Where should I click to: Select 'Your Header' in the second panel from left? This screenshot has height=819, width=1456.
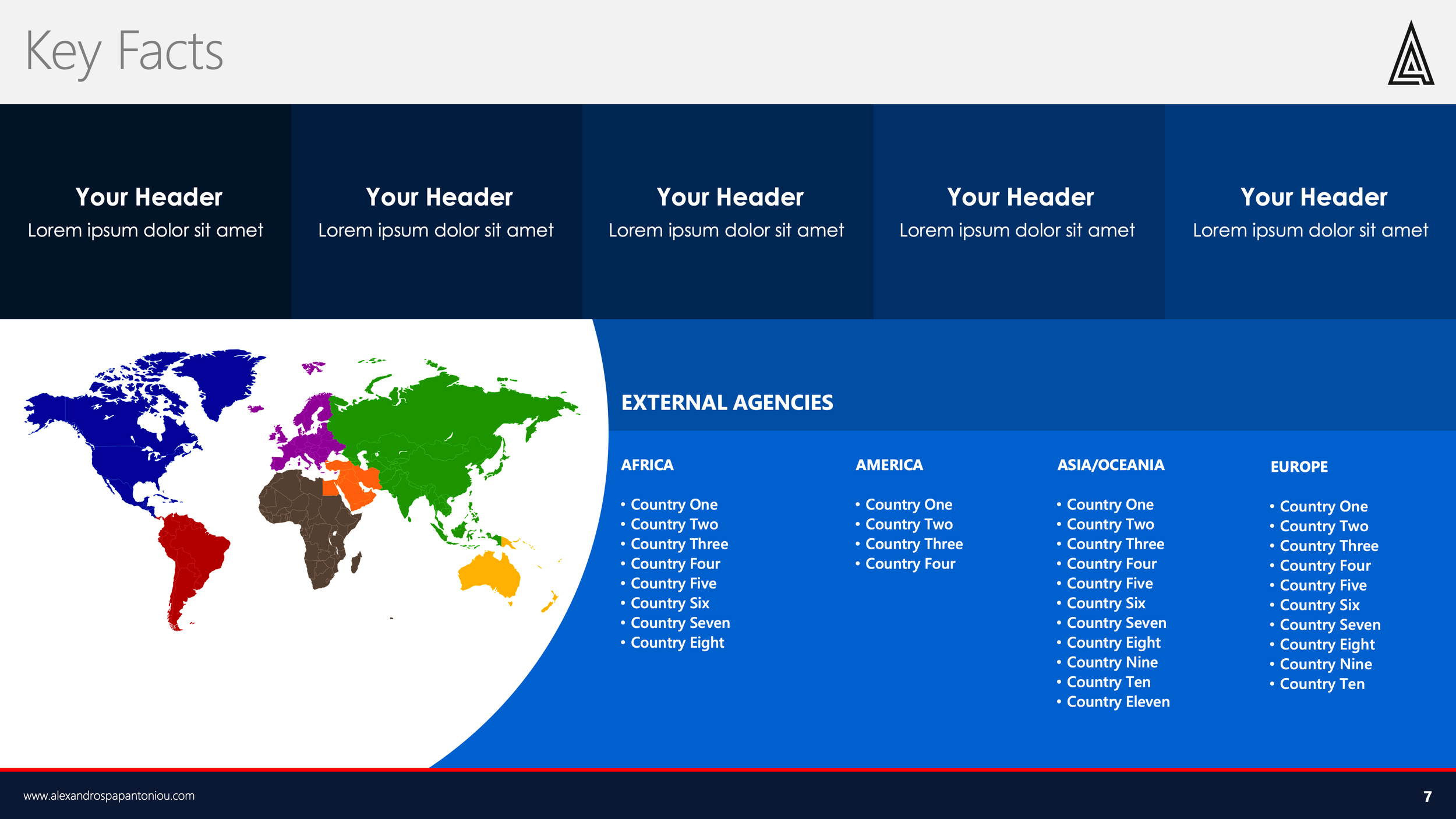pos(439,197)
